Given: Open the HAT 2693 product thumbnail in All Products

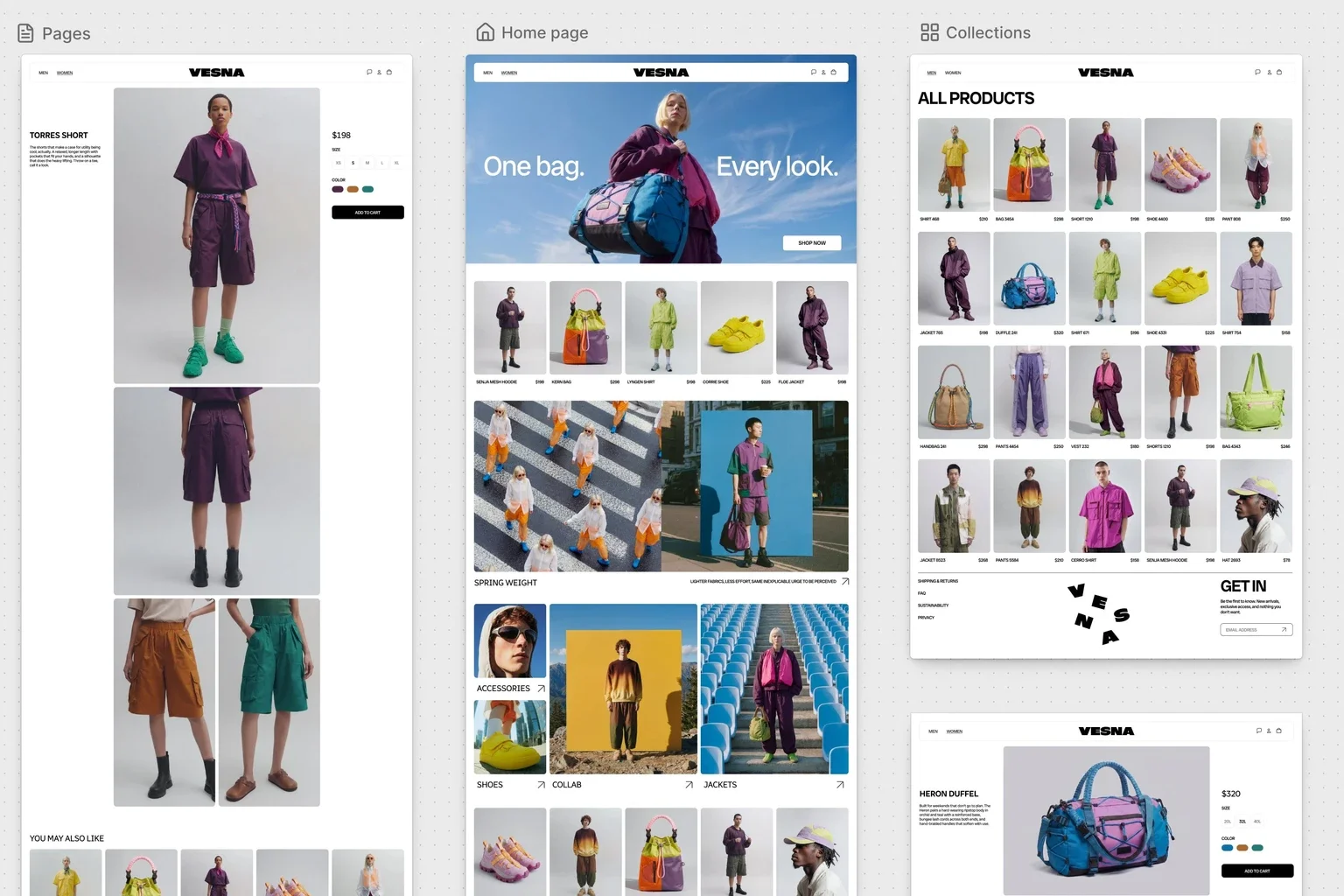Looking at the screenshot, I should 1256,506.
